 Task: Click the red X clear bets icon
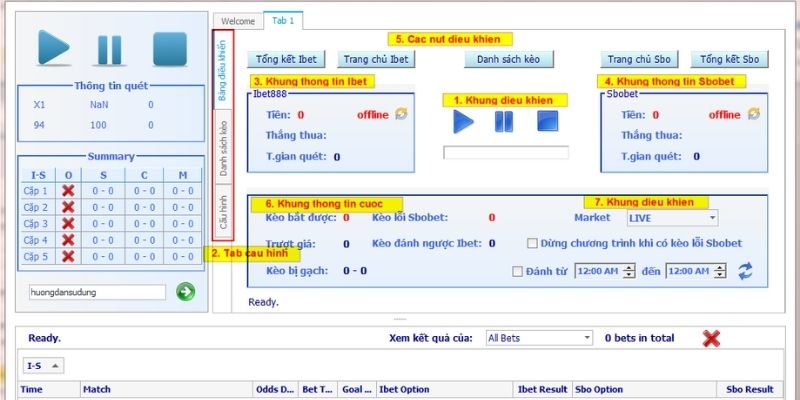(711, 338)
